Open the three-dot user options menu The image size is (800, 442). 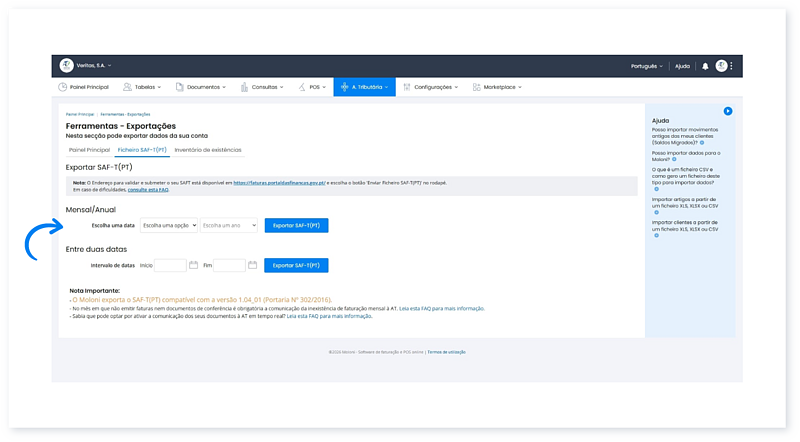pyautogui.click(x=732, y=66)
